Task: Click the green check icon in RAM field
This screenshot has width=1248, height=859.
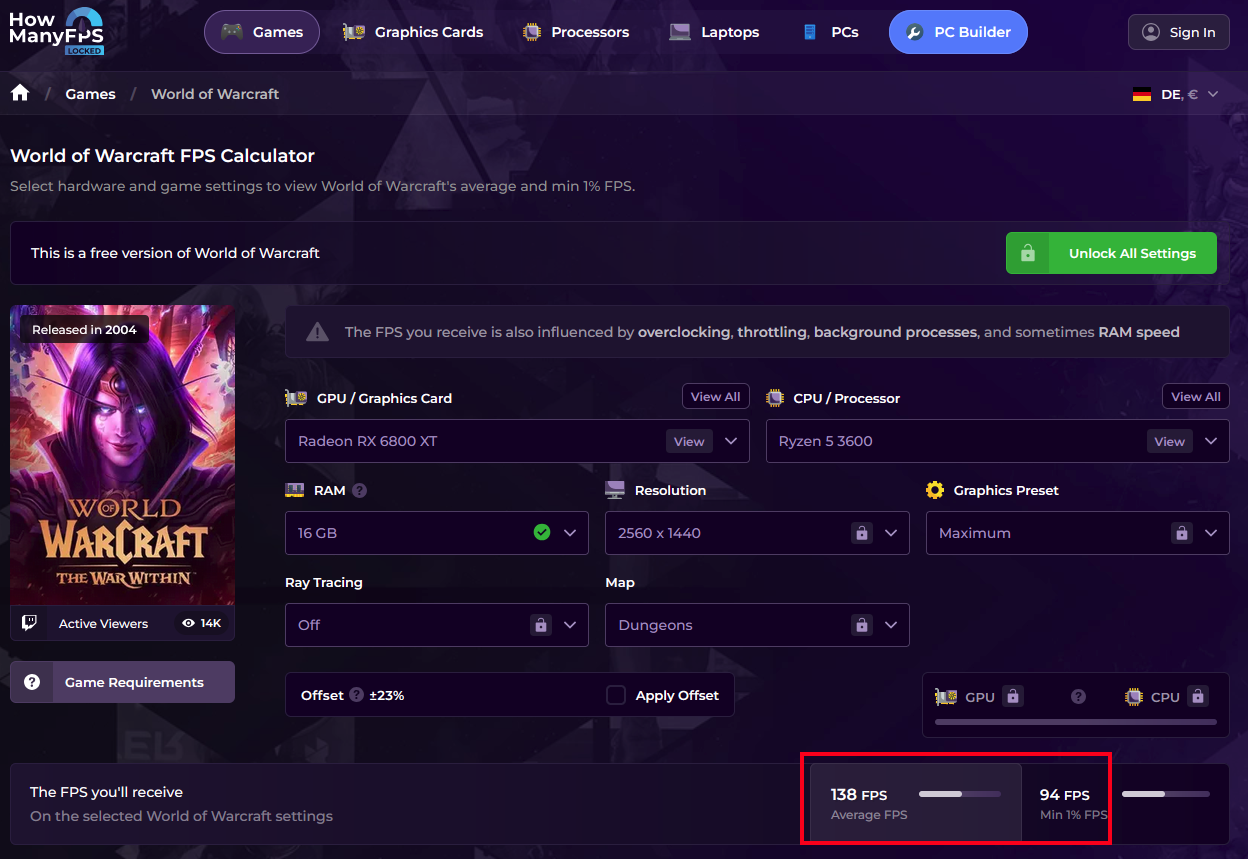Action: click(x=542, y=532)
